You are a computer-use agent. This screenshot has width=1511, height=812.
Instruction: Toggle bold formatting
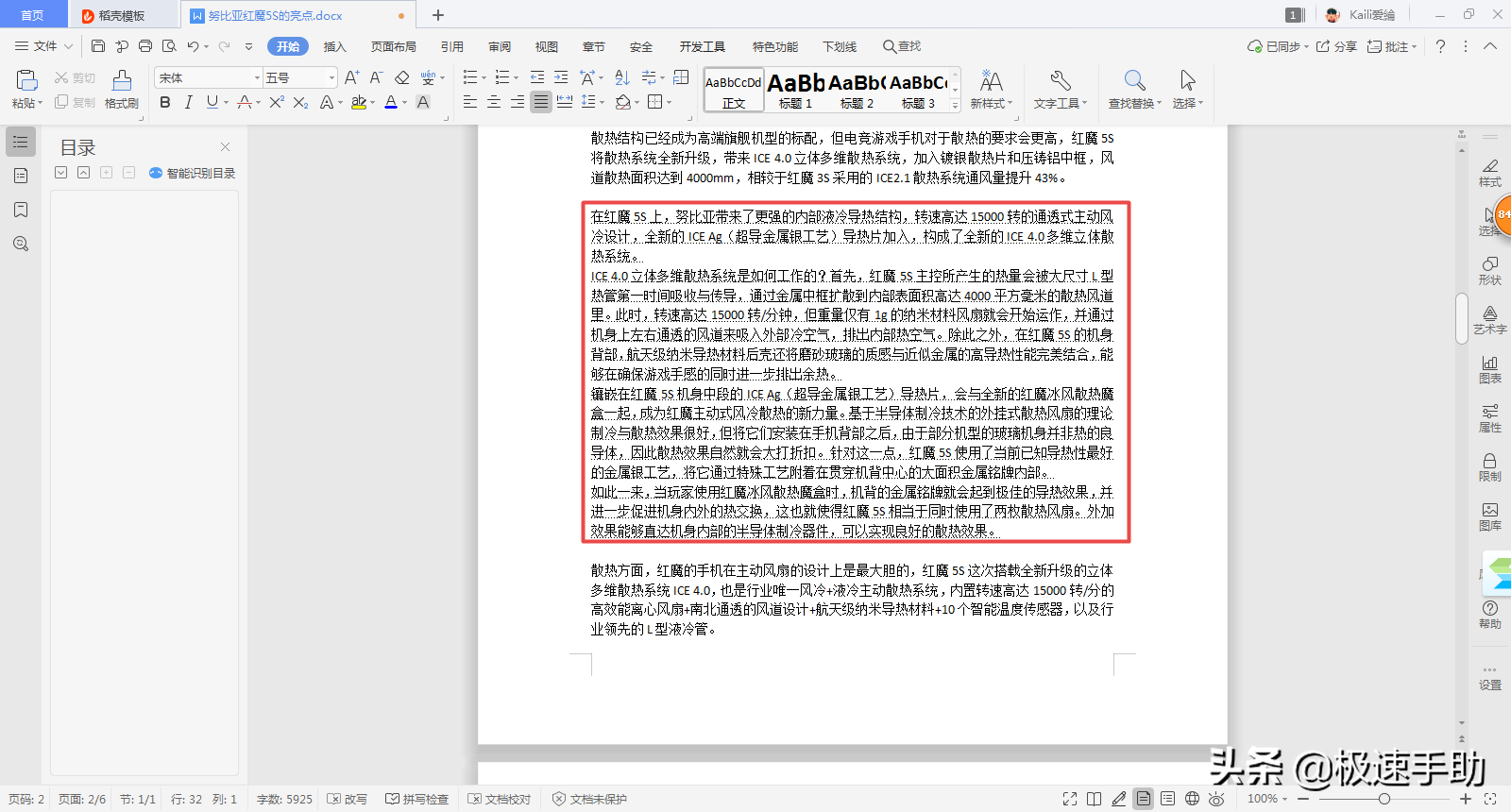click(165, 102)
